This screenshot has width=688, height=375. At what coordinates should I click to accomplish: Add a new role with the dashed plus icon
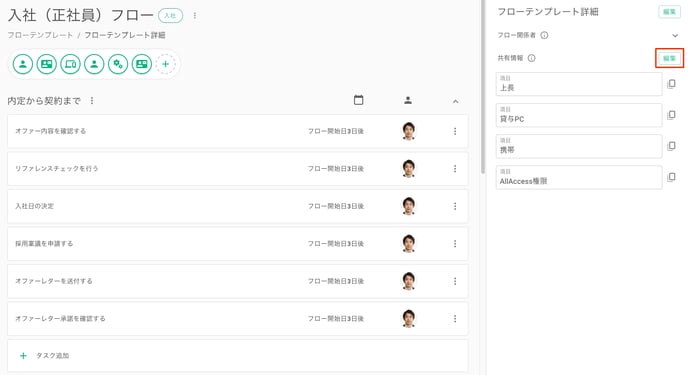(x=165, y=64)
